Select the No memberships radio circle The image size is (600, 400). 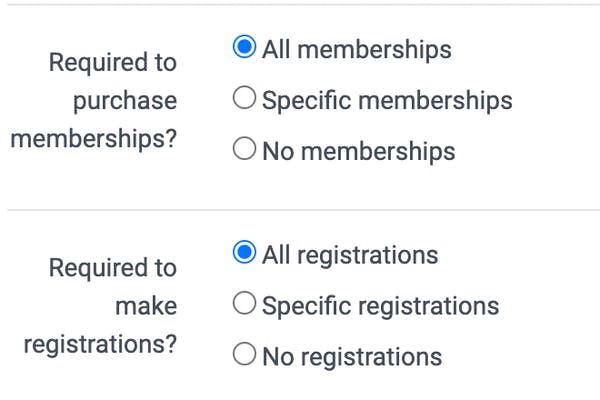pos(244,148)
